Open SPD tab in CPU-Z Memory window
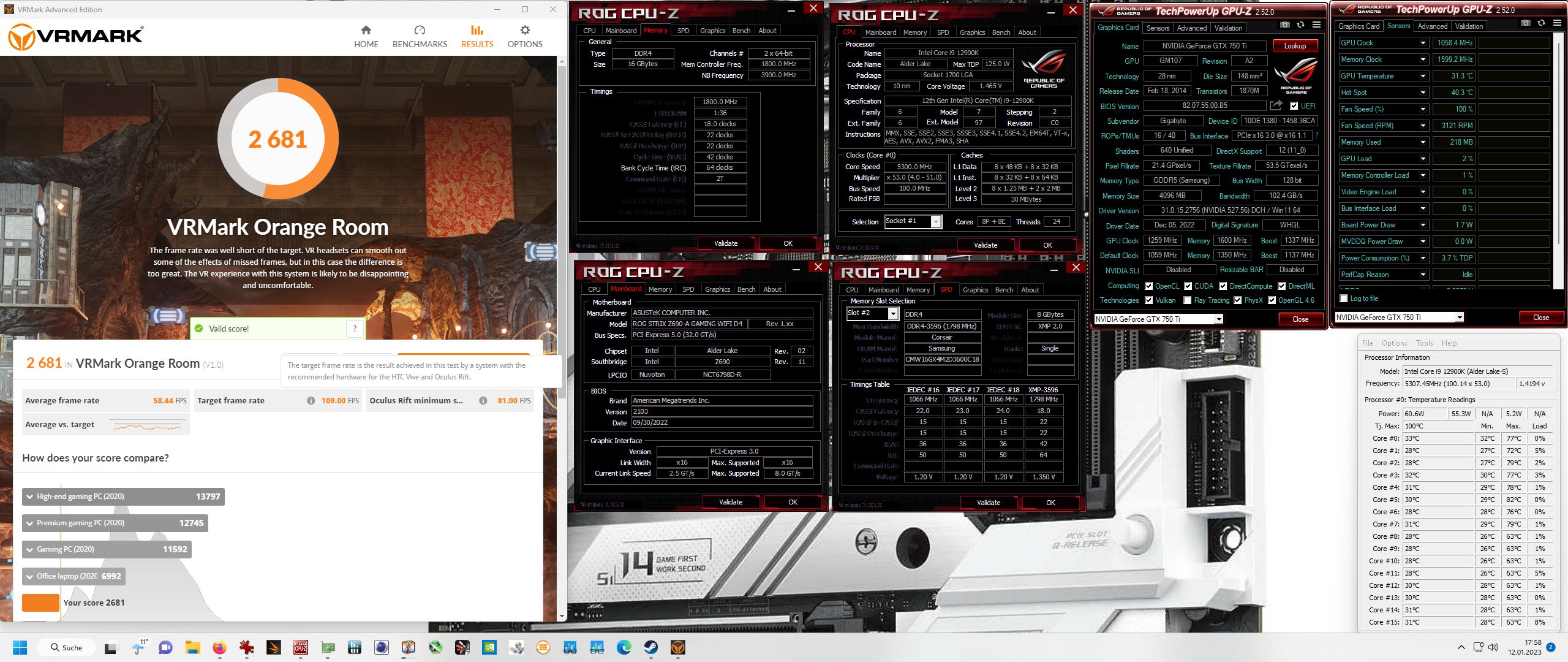This screenshot has width=1568, height=662. pos(683,31)
